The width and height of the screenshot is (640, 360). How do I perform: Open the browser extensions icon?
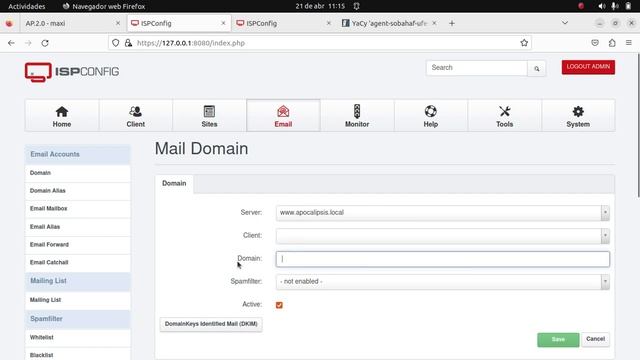click(x=612, y=43)
